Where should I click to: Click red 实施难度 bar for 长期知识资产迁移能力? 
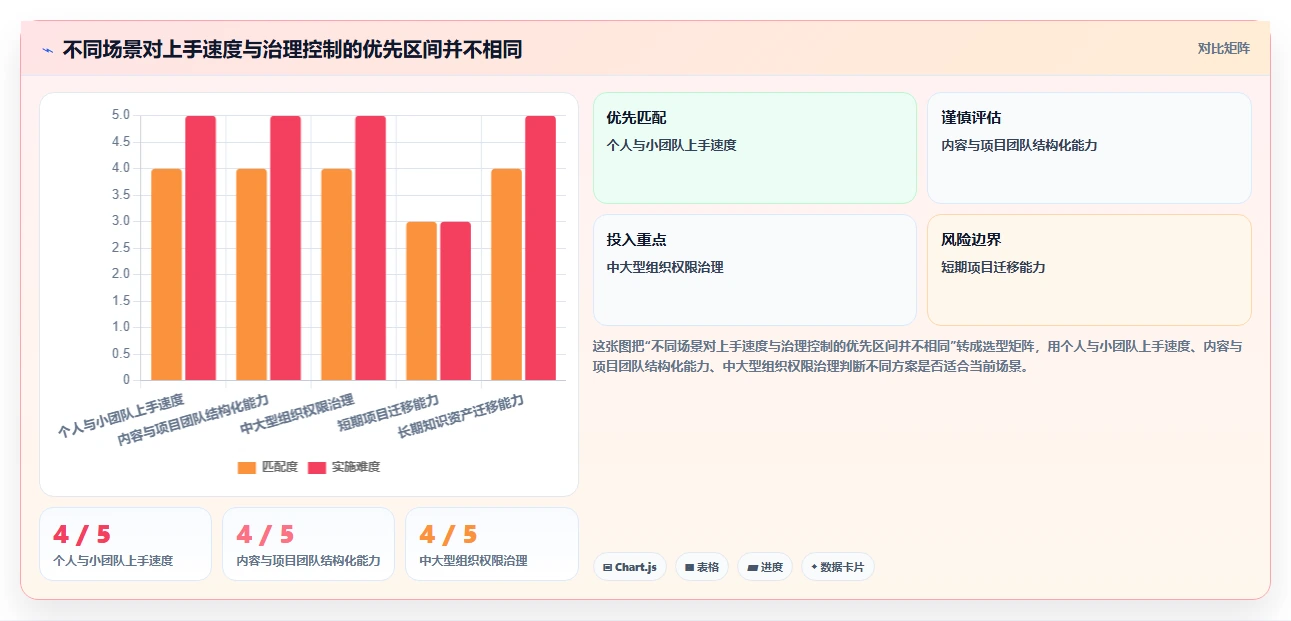(540, 248)
